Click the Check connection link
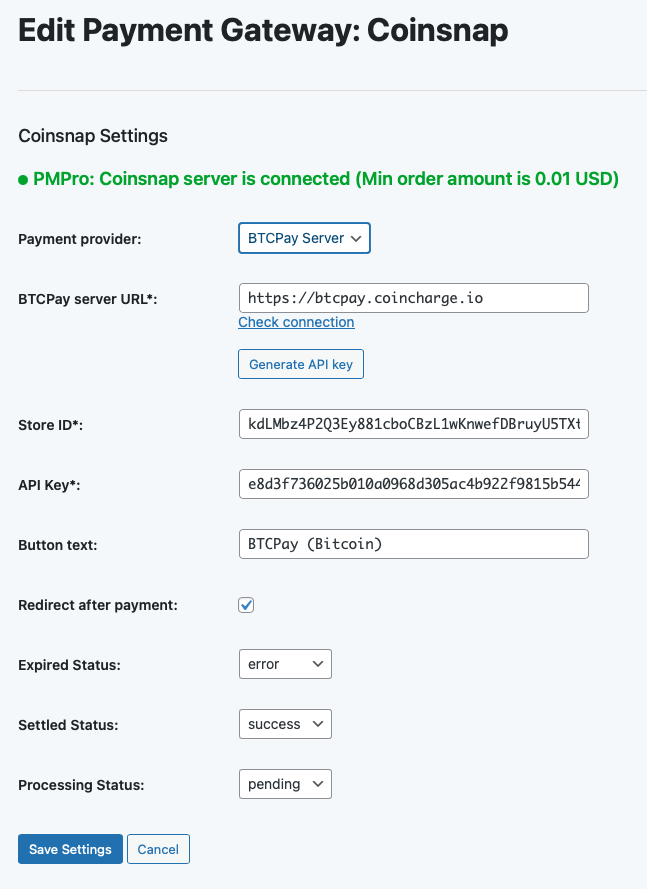The image size is (647, 889). click(296, 322)
